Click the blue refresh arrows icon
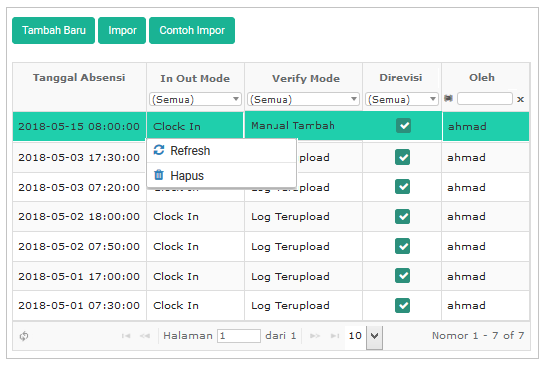Viewport: 547px width, 365px height. point(159,150)
